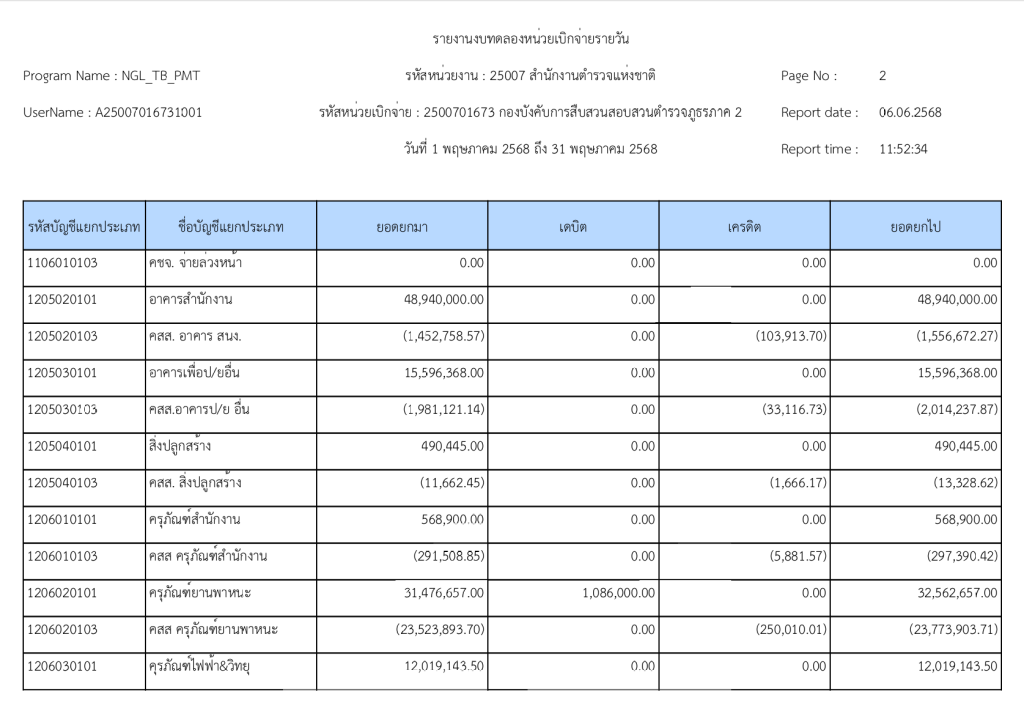
Task: Select the Report date value 06.06.2568
Action: tap(910, 113)
